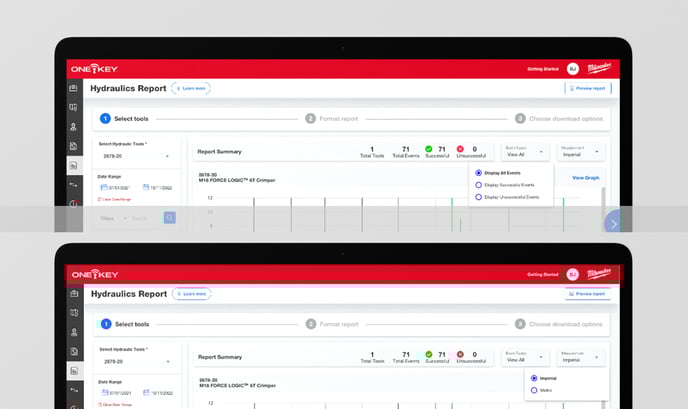Click the Getting Started link in bottom screen header
The width and height of the screenshot is (688, 409).
tap(543, 274)
